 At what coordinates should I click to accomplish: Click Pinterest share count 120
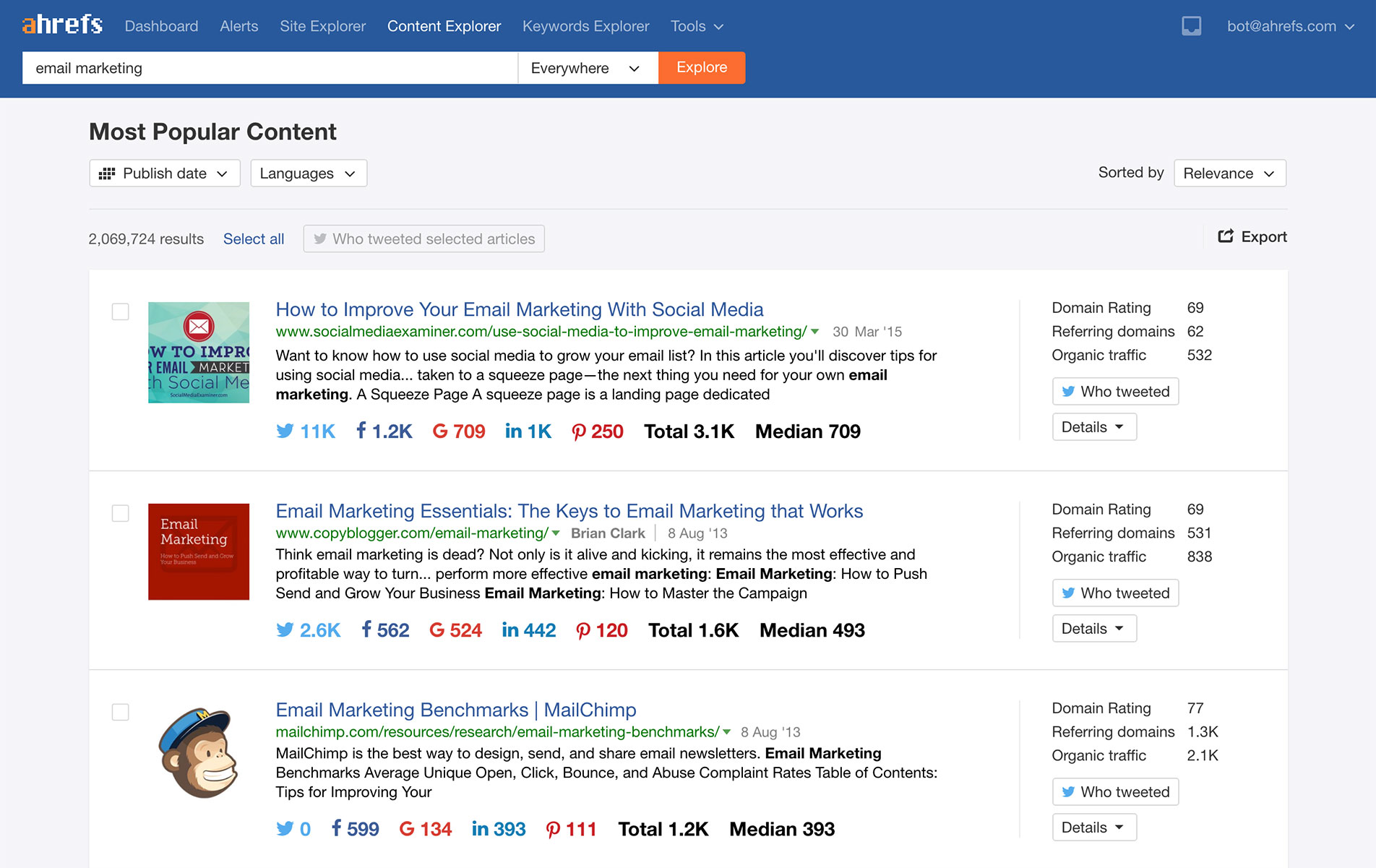(x=602, y=630)
